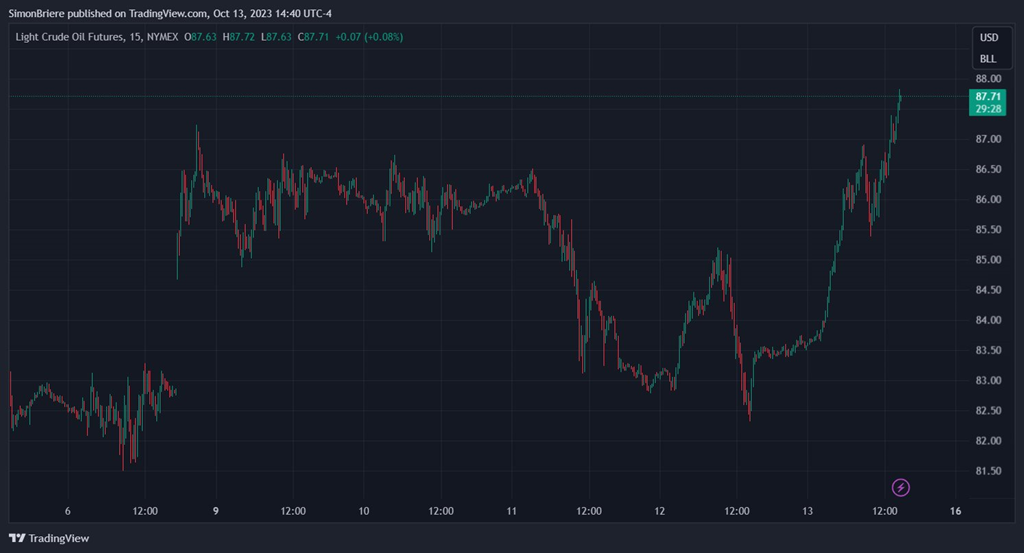Viewport: 1024px width, 553px height.
Task: Click the green 87.71 current price tag
Action: pos(988,96)
